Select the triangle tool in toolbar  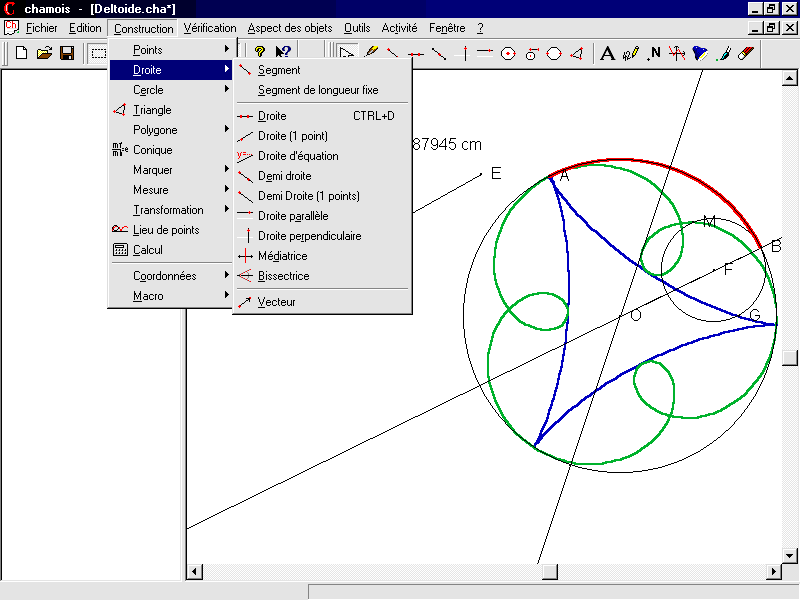coord(577,53)
